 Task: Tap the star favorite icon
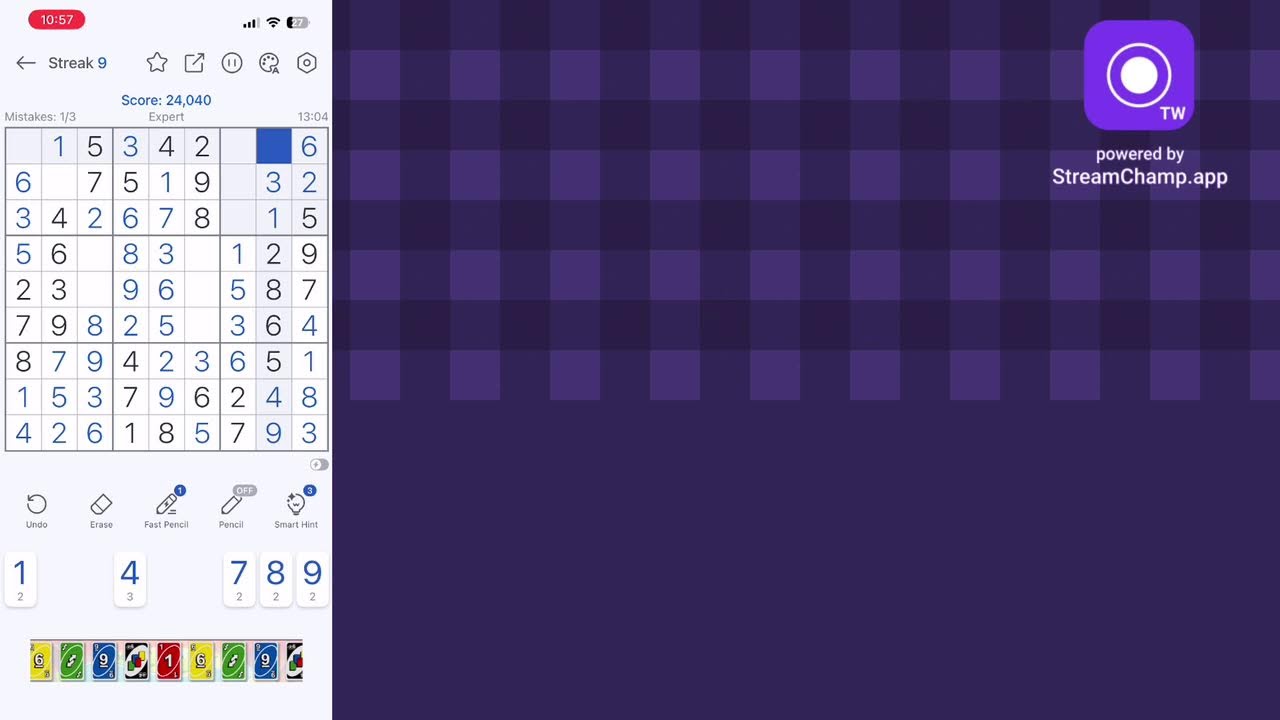tap(157, 63)
